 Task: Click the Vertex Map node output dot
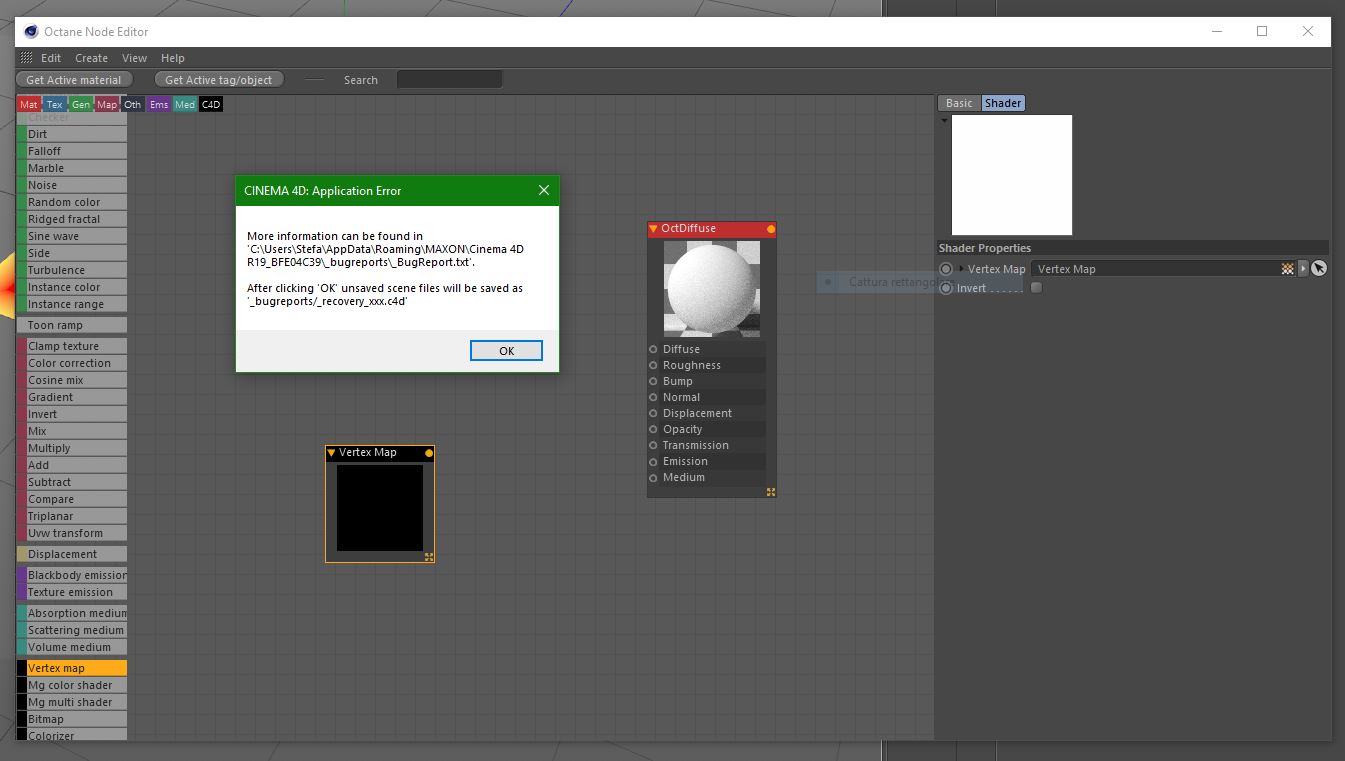pyautogui.click(x=429, y=453)
